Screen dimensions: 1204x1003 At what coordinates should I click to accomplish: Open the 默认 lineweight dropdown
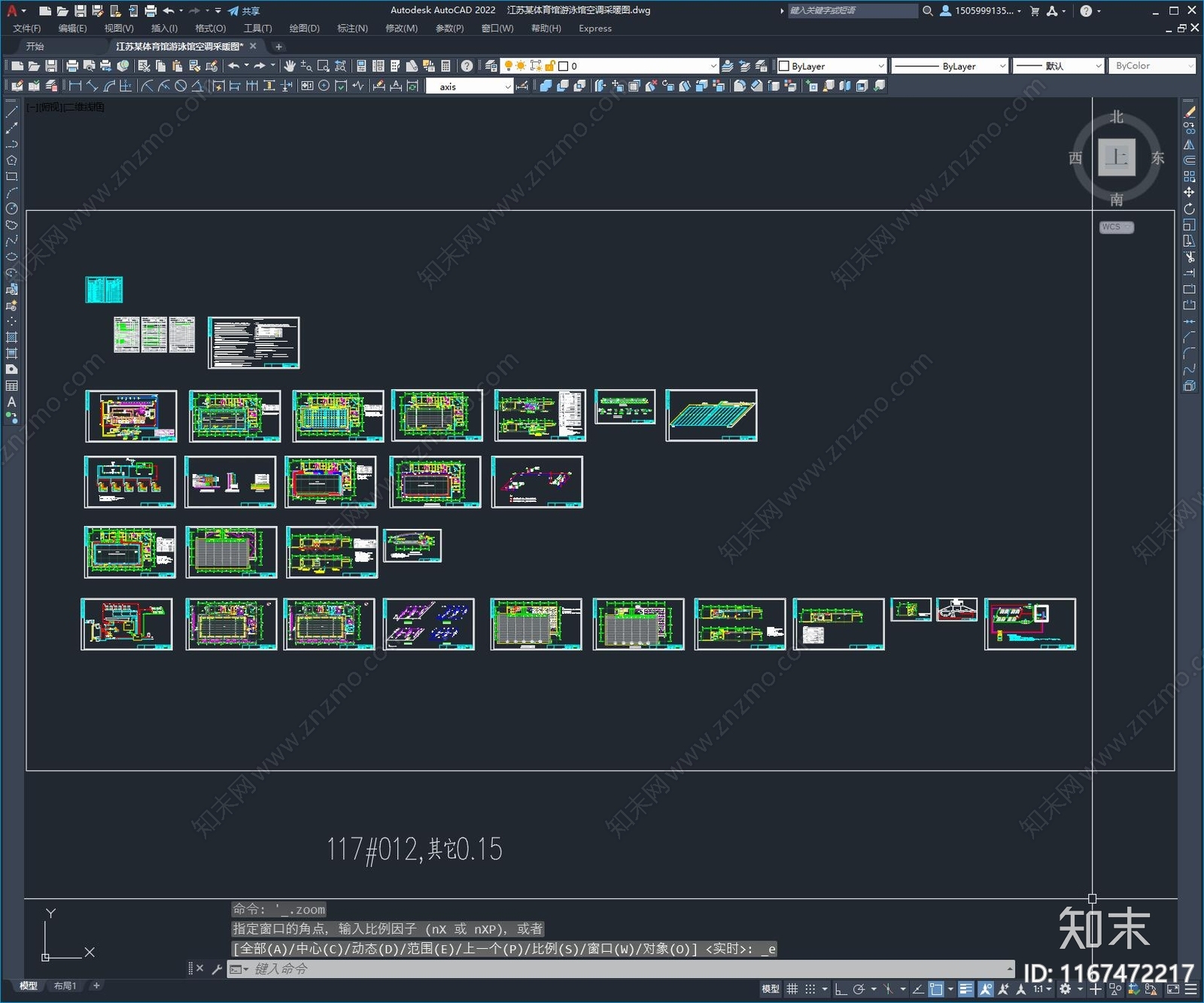tap(1058, 66)
